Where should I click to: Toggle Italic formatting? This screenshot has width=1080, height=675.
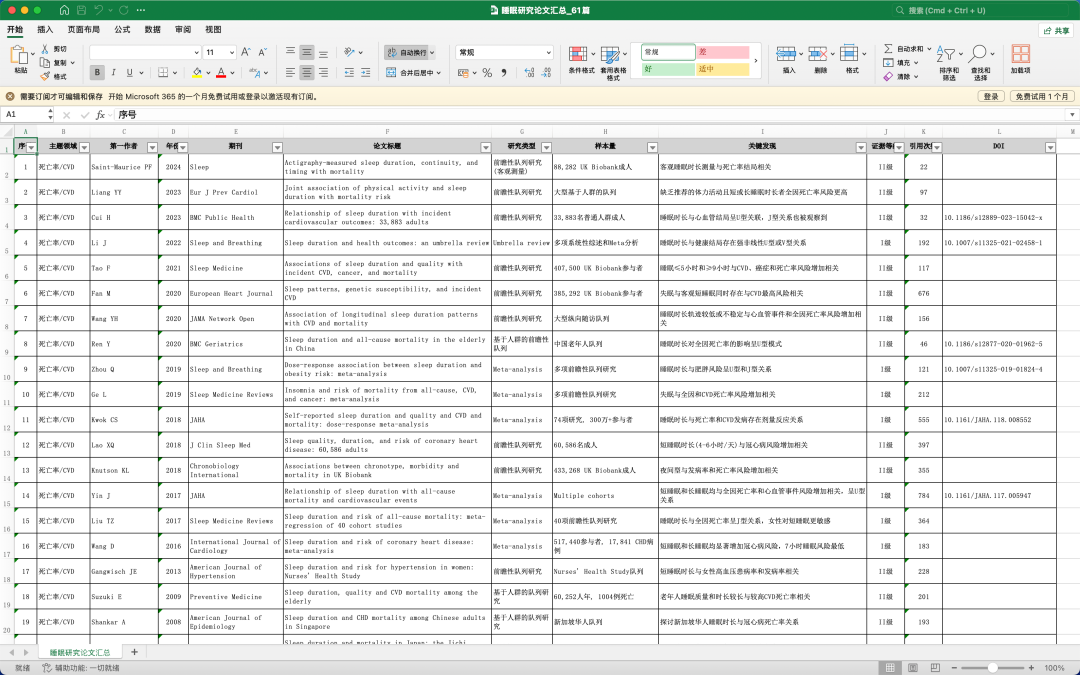(113, 72)
